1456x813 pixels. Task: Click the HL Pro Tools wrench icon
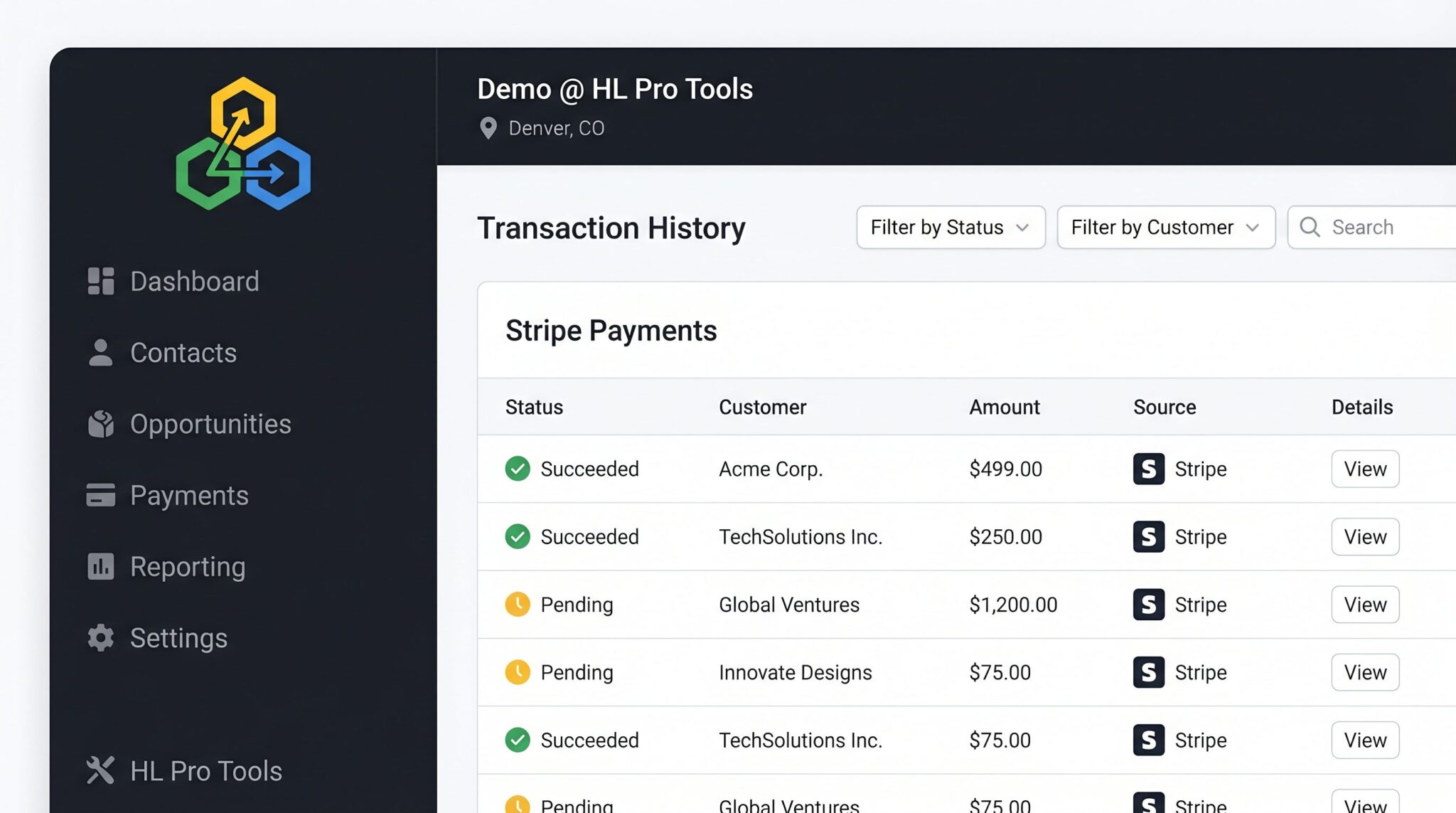100,770
